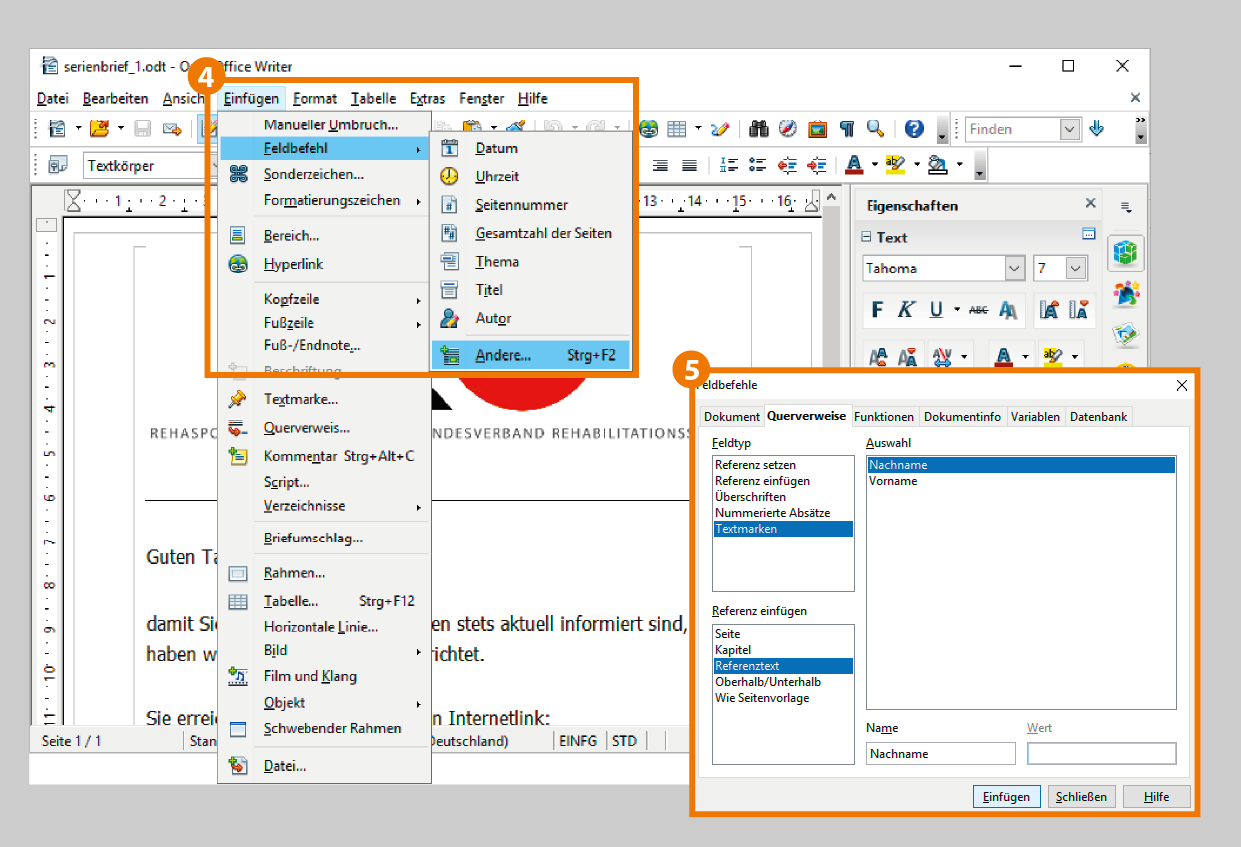Image resolution: width=1241 pixels, height=847 pixels.
Task: Switch to the Datenbank tab
Action: point(1100,417)
